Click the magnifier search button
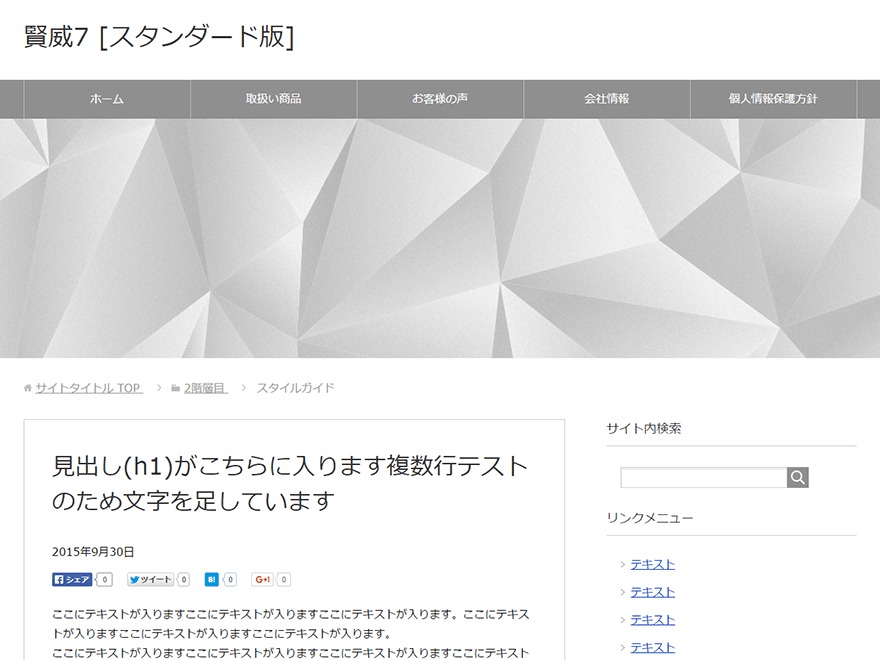This screenshot has height=660, width=880. (798, 478)
